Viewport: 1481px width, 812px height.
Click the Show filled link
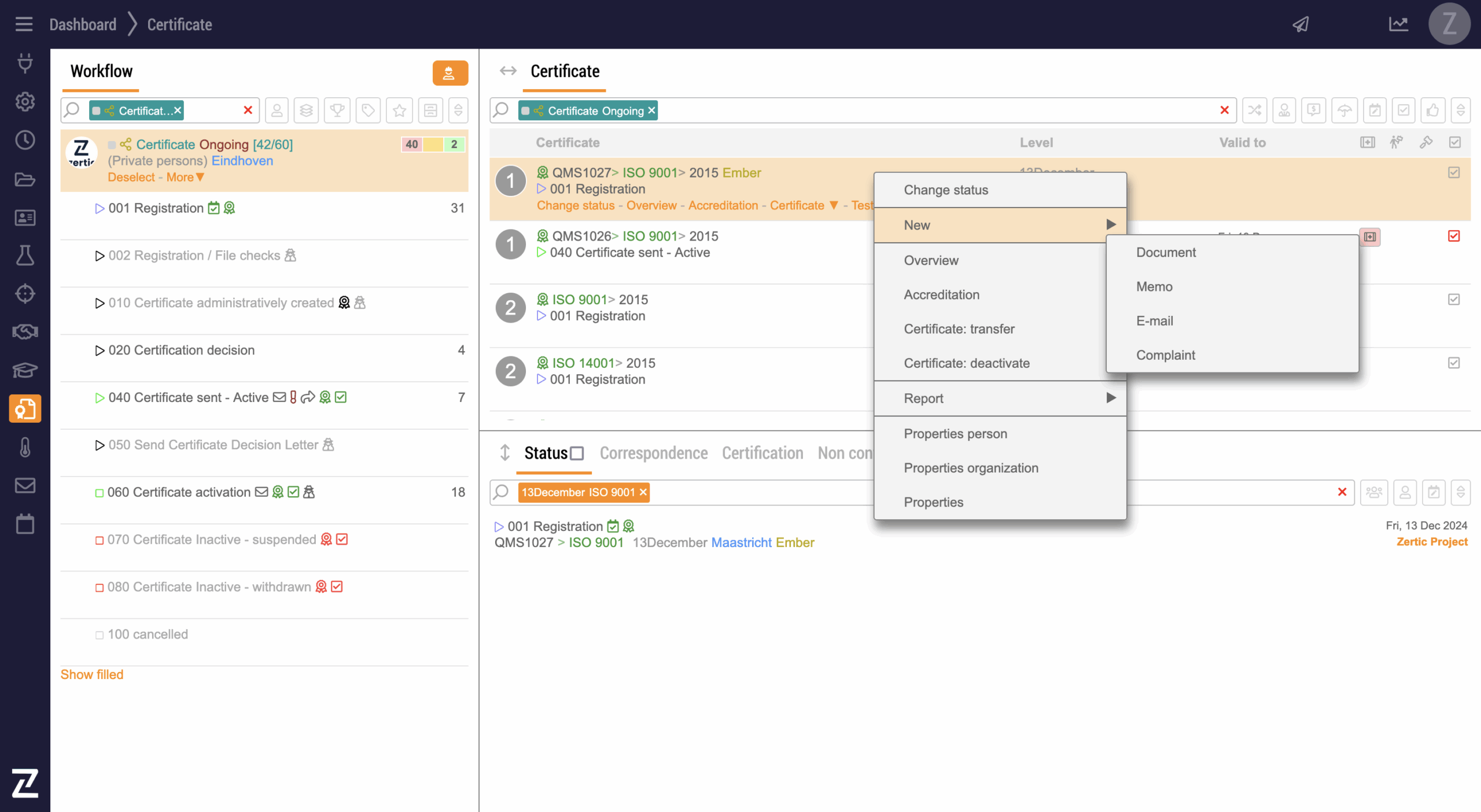coord(92,674)
